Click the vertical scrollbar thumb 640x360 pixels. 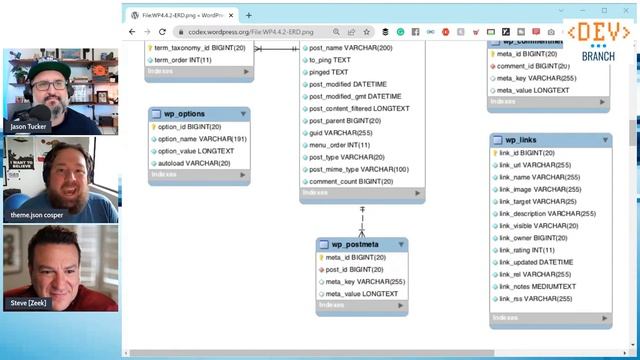click(633, 133)
